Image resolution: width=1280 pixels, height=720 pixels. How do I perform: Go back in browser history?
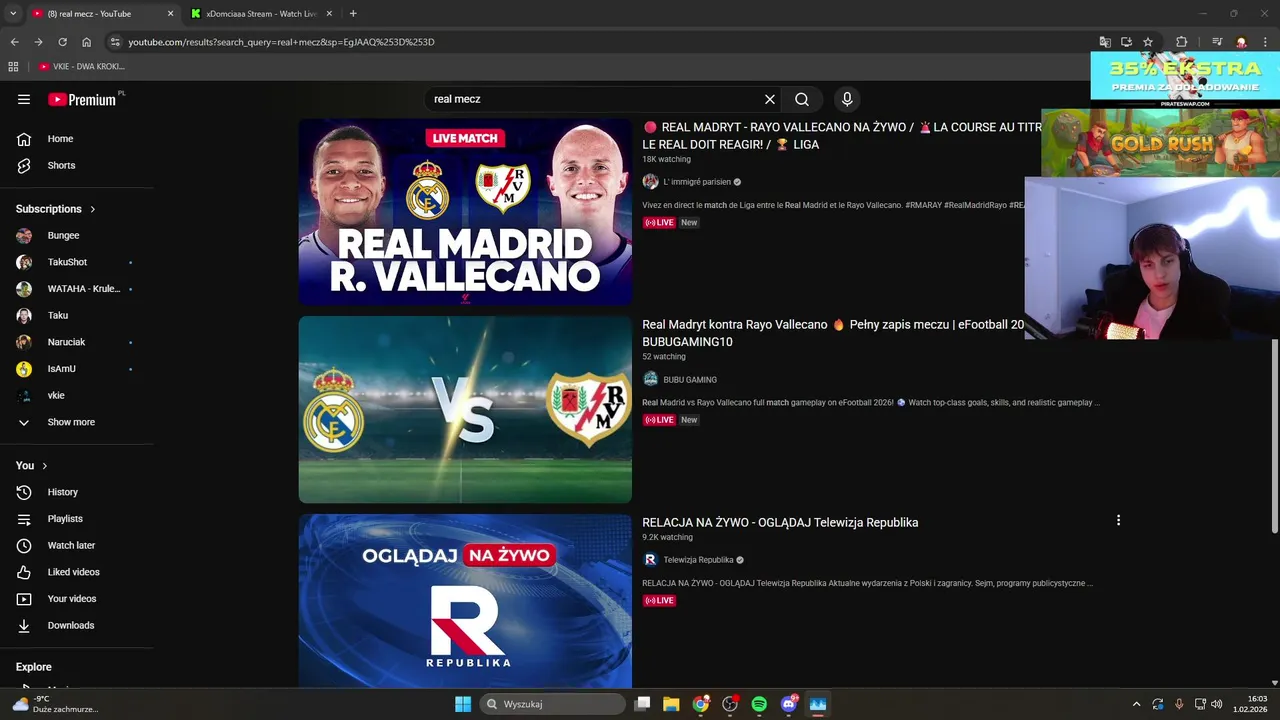point(14,42)
